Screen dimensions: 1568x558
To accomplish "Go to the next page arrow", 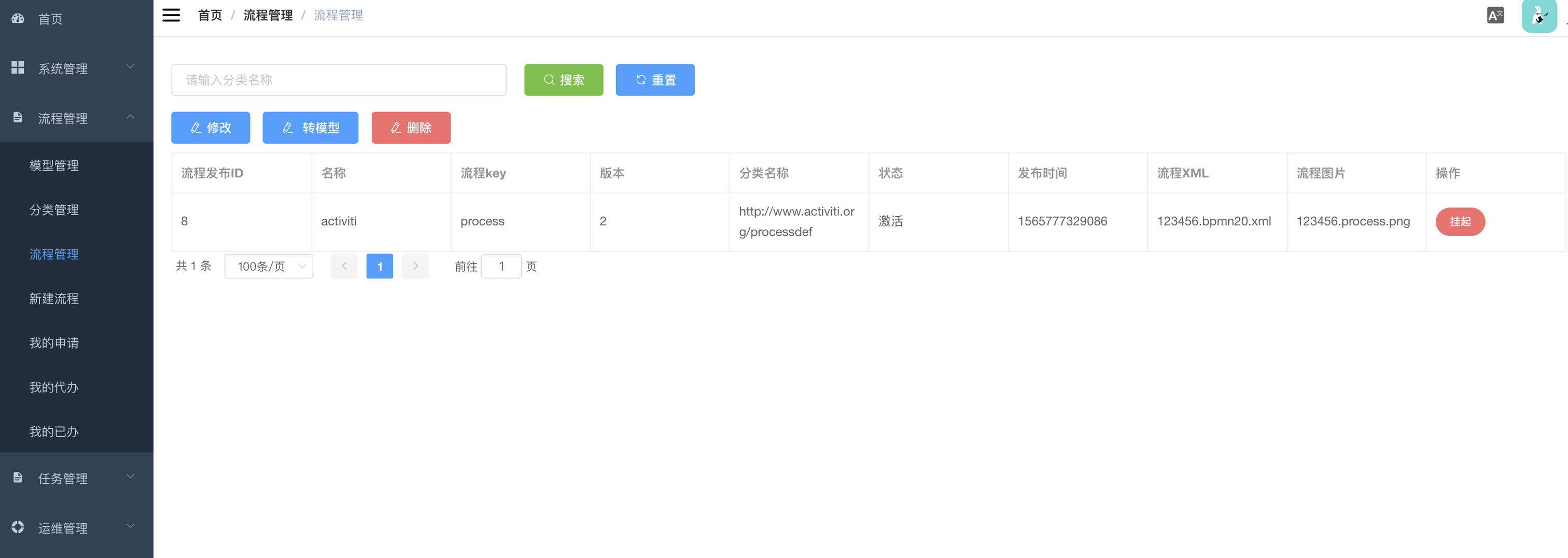I will pyautogui.click(x=415, y=266).
